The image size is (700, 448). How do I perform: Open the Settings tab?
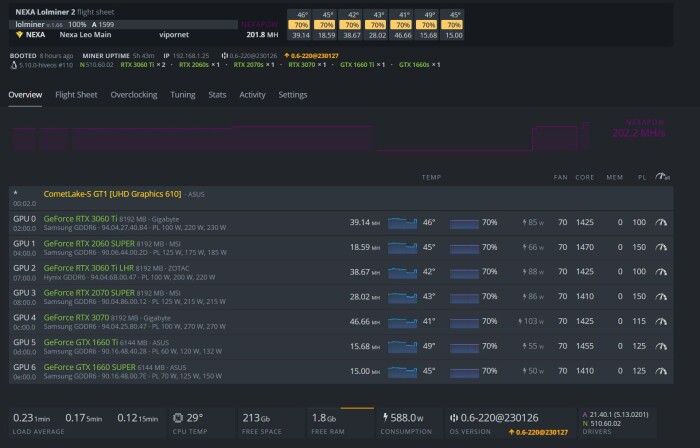point(292,95)
